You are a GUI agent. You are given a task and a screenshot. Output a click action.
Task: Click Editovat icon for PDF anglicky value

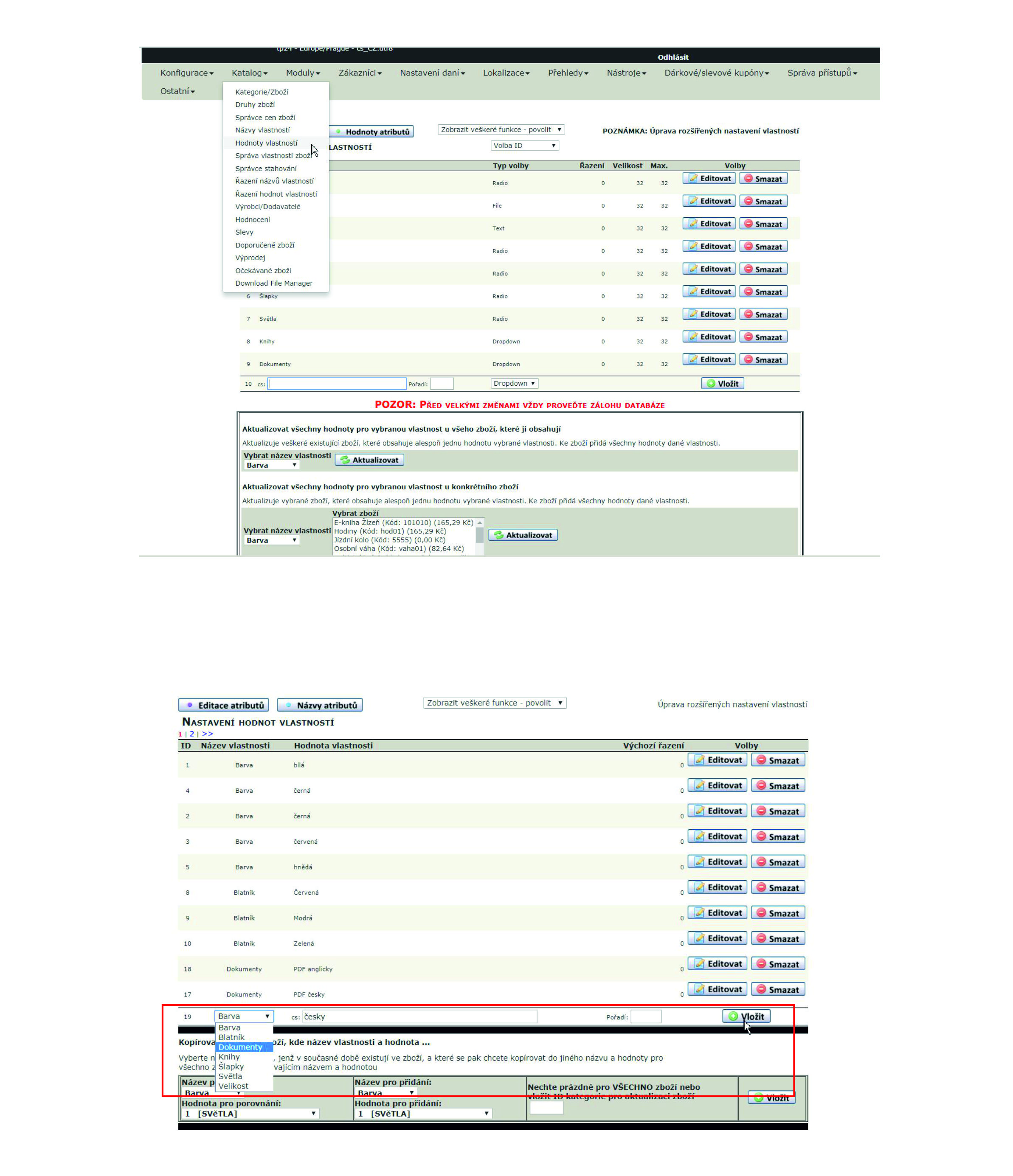coord(717,963)
